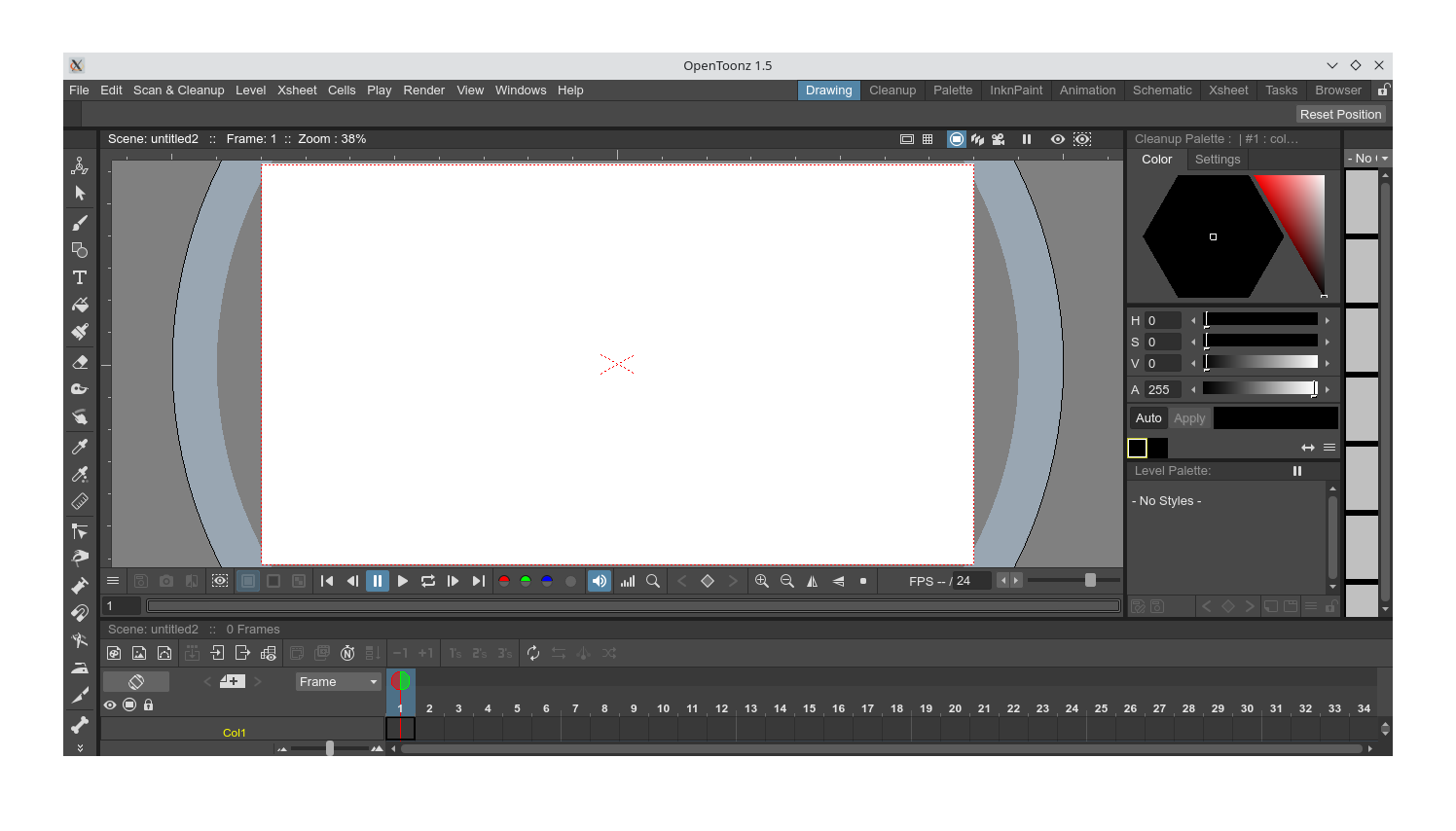Click the Apply button in color panel
The width and height of the screenshot is (1456, 831).
[x=1189, y=418]
